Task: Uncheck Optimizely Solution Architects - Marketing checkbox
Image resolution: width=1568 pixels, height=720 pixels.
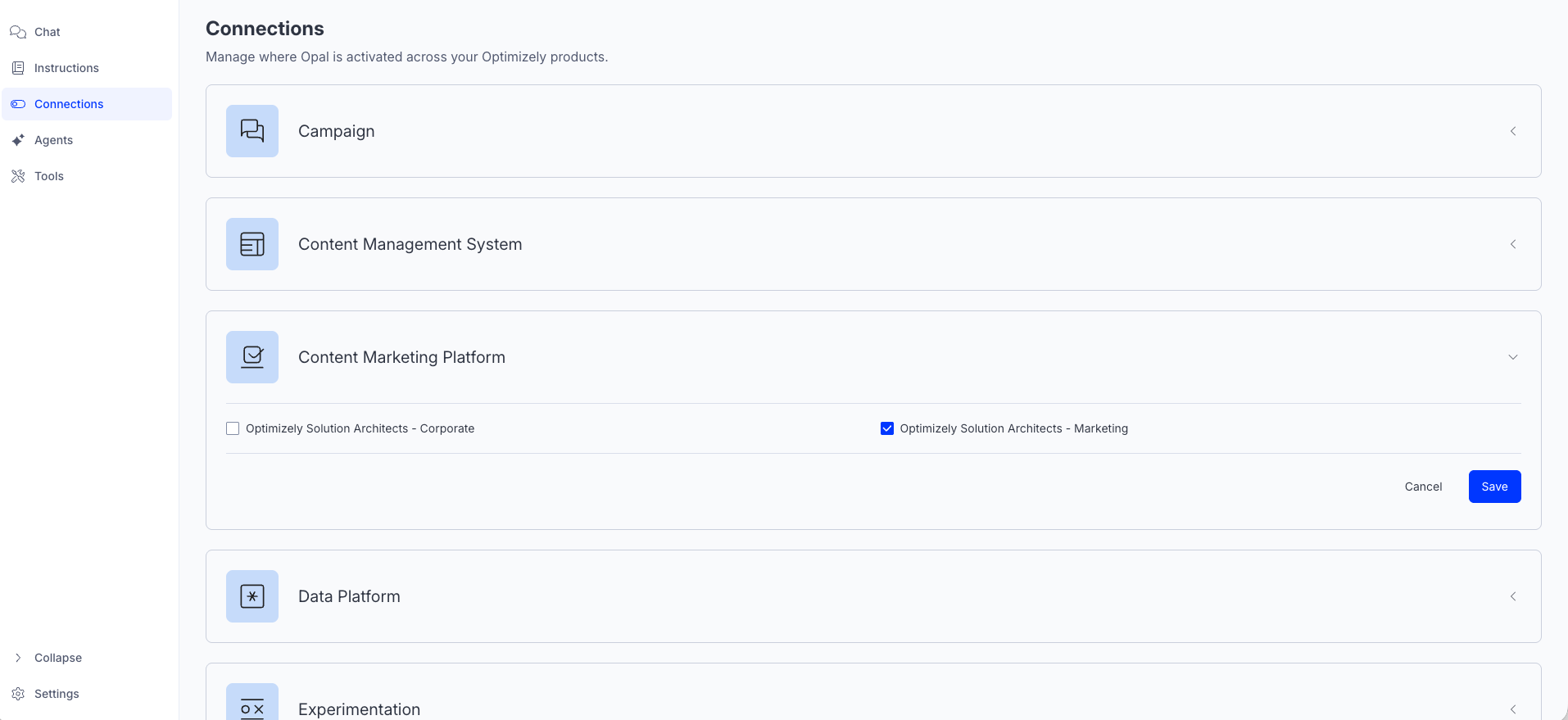Action: click(887, 428)
